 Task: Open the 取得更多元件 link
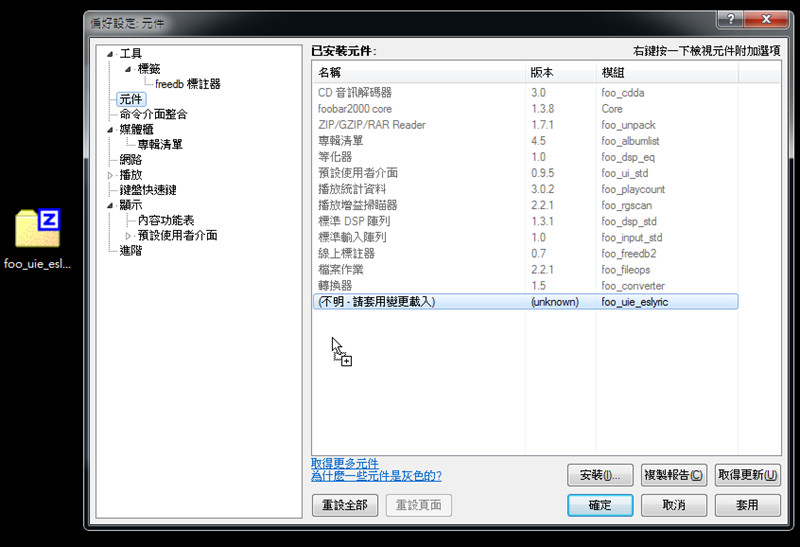tap(345, 463)
